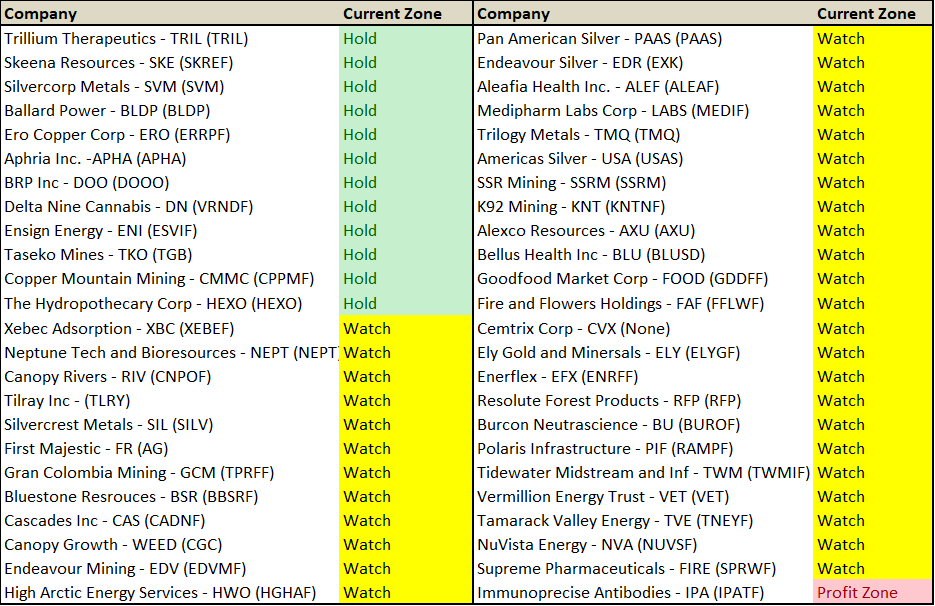Click Ballard Power - BLDP (BLDP) cell

tap(170, 110)
